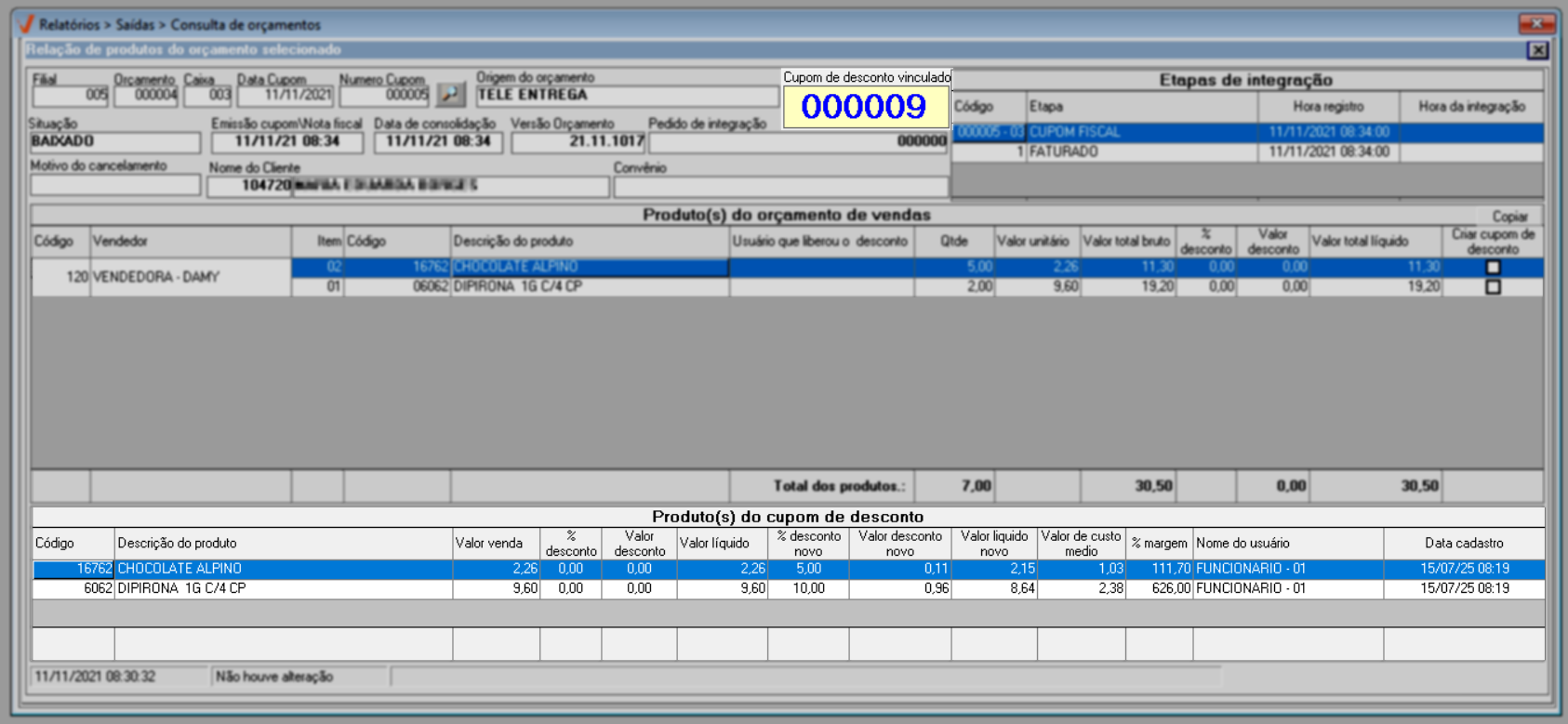Check 'Criar cupom de desconto' for Chocolate Alpino
Viewport: 1568px width, 724px height.
(x=1493, y=268)
